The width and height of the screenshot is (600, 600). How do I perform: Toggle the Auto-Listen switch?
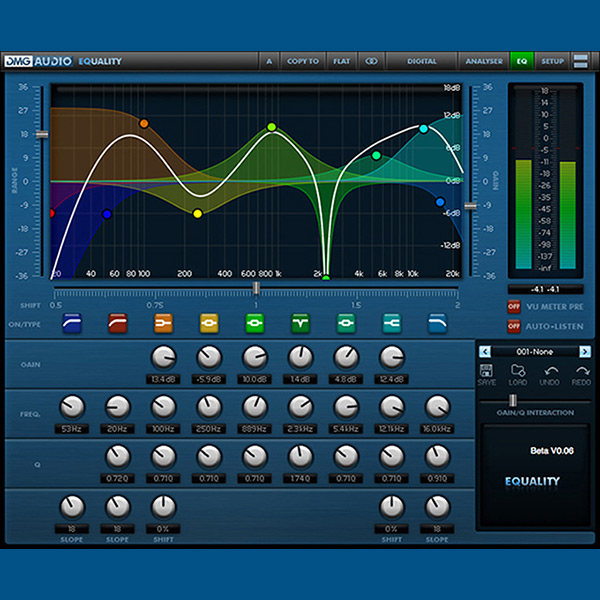point(514,325)
